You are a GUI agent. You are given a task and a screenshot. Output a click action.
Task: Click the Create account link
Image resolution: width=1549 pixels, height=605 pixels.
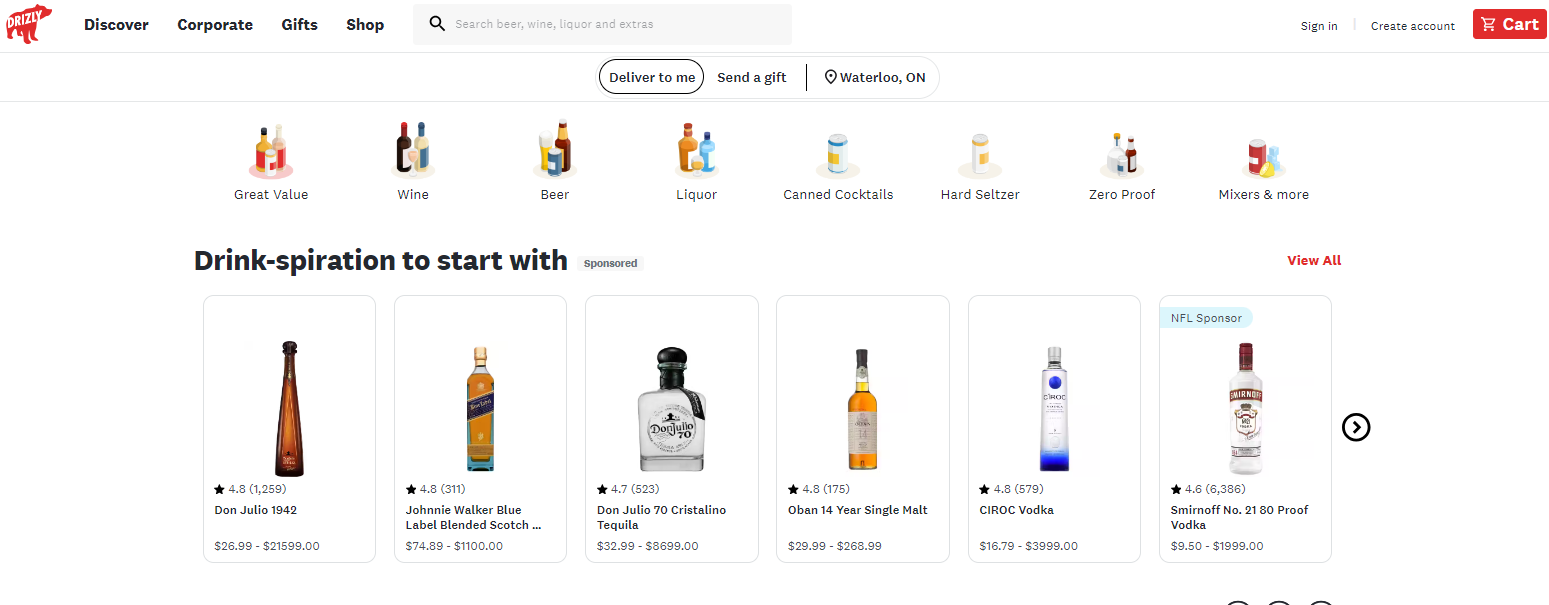[x=1413, y=26]
